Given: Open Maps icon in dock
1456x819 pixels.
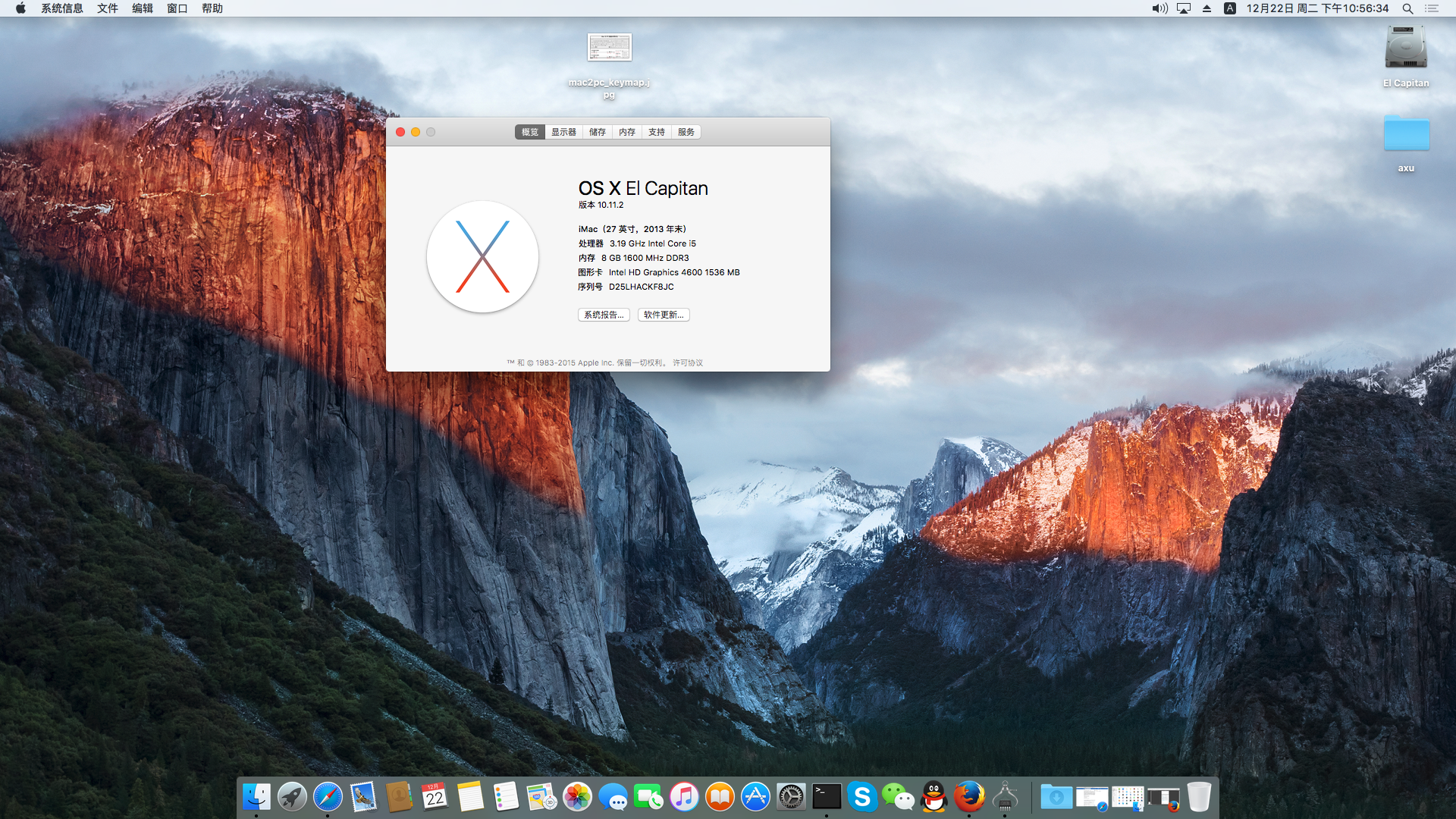Looking at the screenshot, I should tap(541, 797).
